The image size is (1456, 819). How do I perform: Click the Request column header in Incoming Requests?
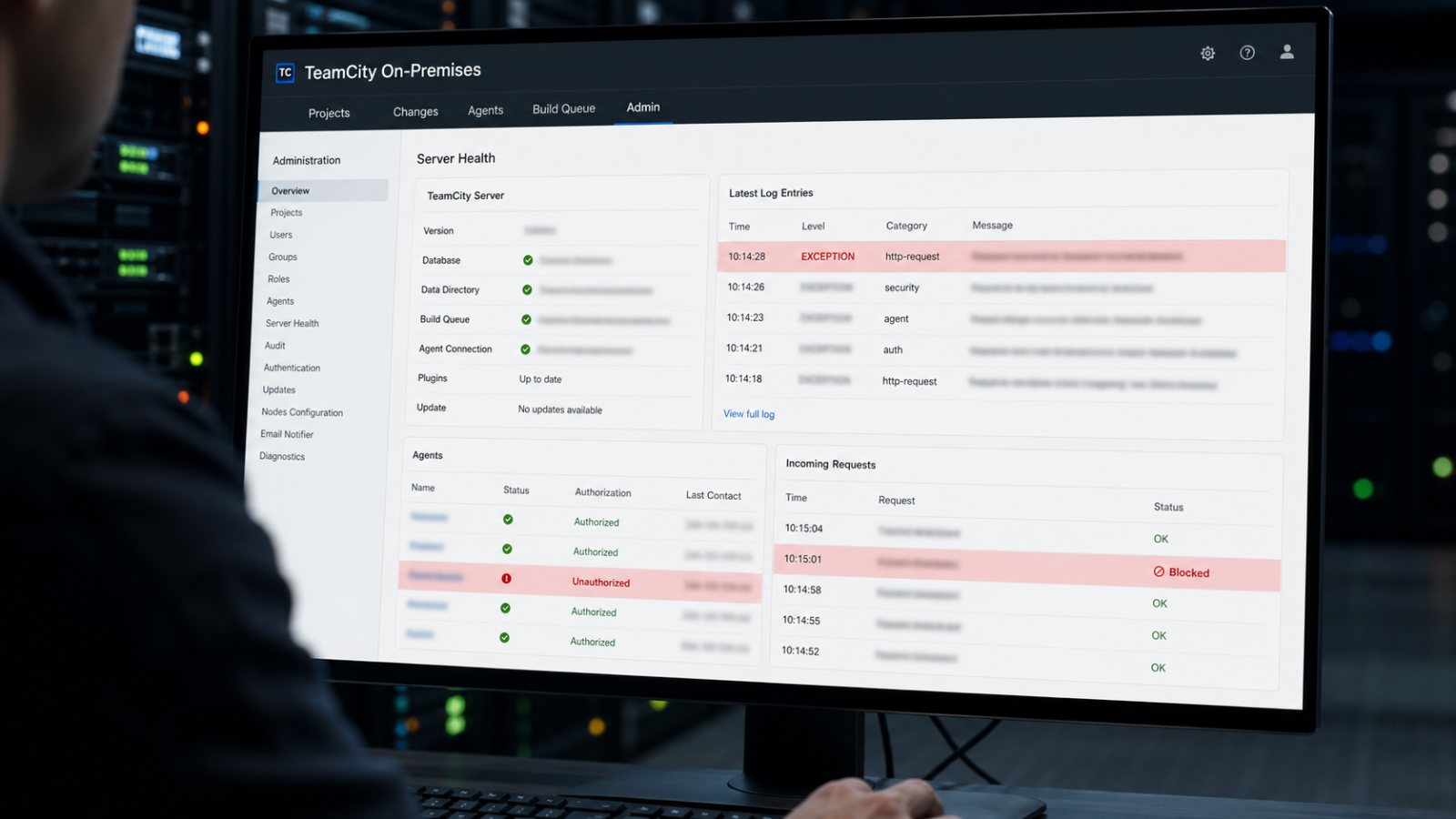[896, 500]
